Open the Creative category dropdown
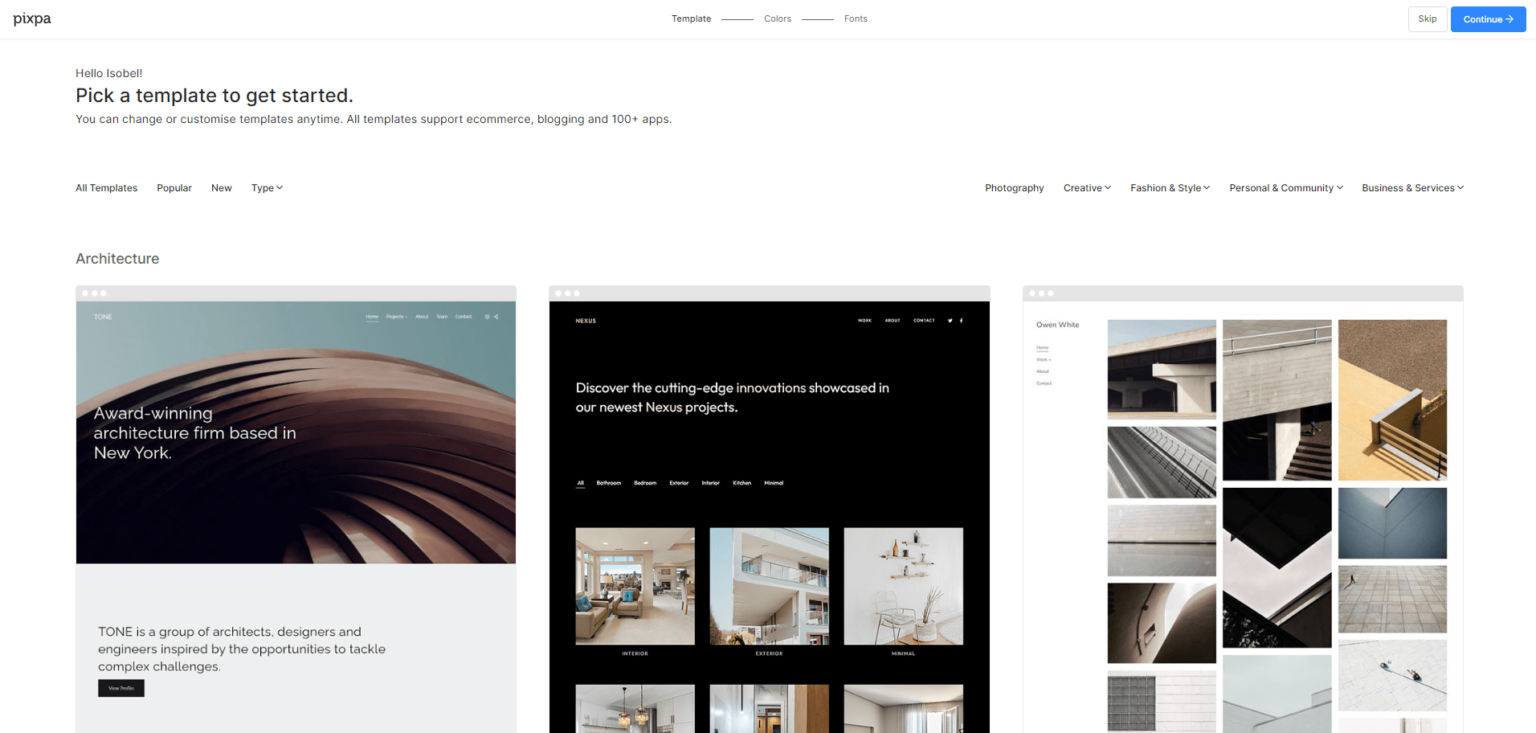Viewport: 1536px width, 733px height. [1087, 188]
